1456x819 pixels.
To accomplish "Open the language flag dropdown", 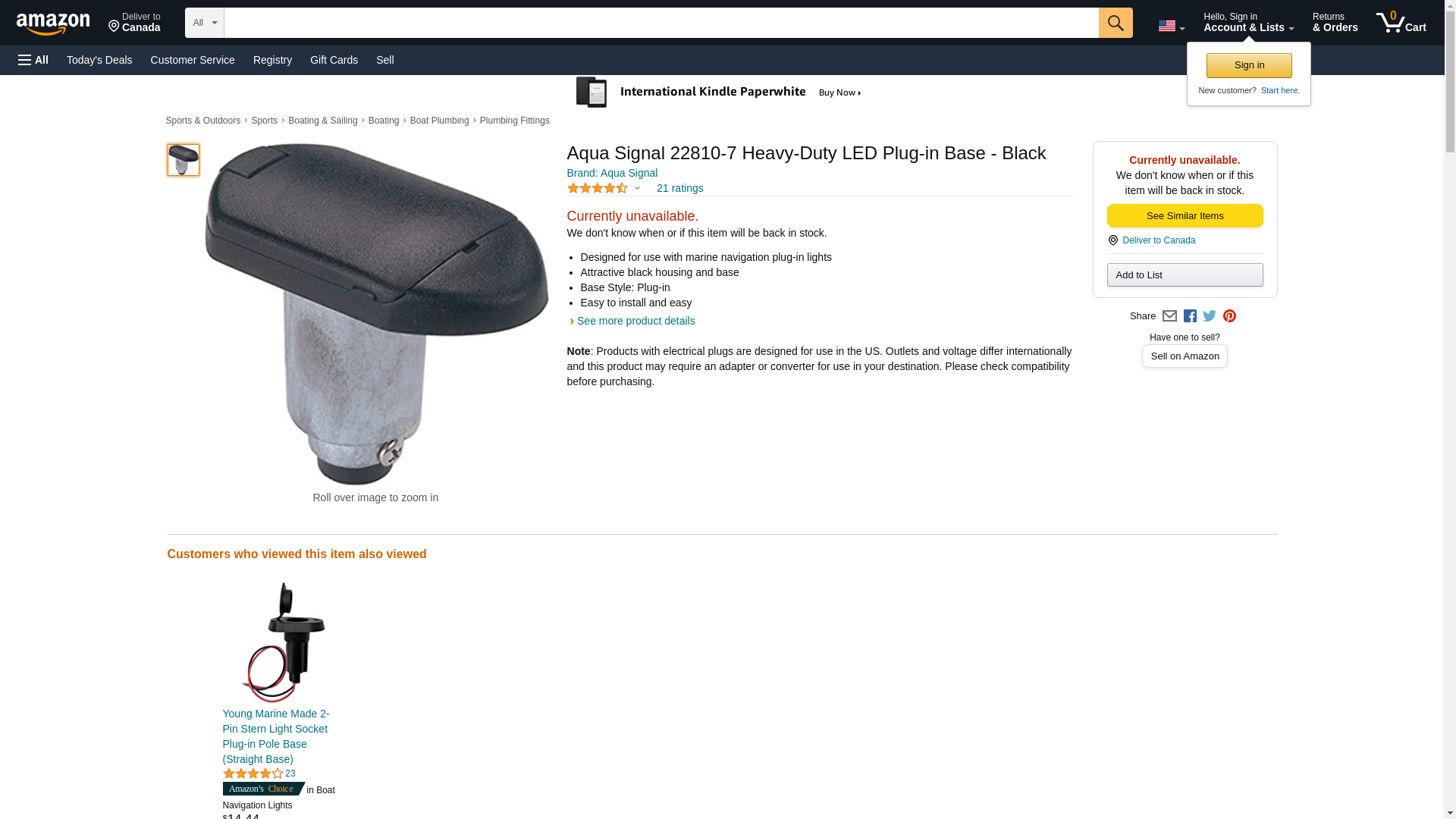I will coord(1171,26).
